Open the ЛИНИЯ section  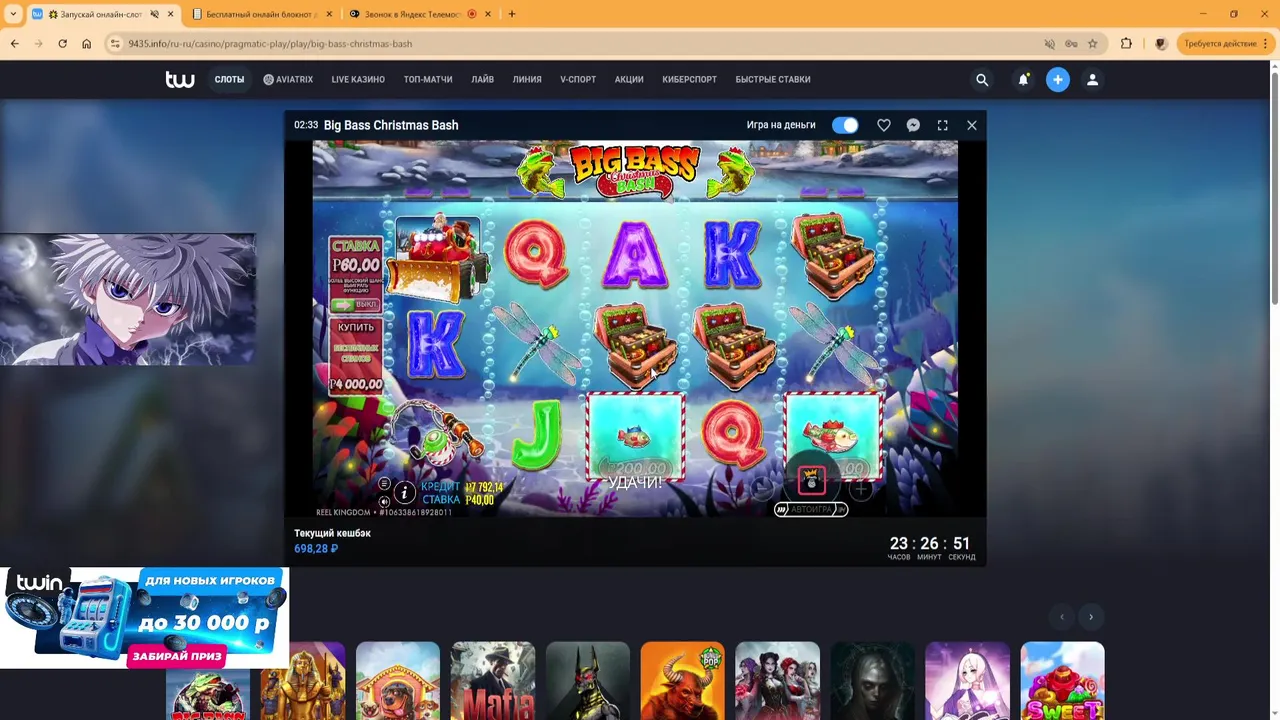coord(527,80)
